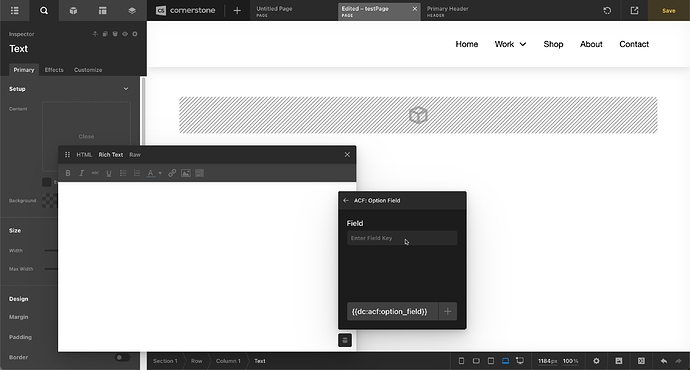Toggle bold formatting

pyautogui.click(x=68, y=173)
